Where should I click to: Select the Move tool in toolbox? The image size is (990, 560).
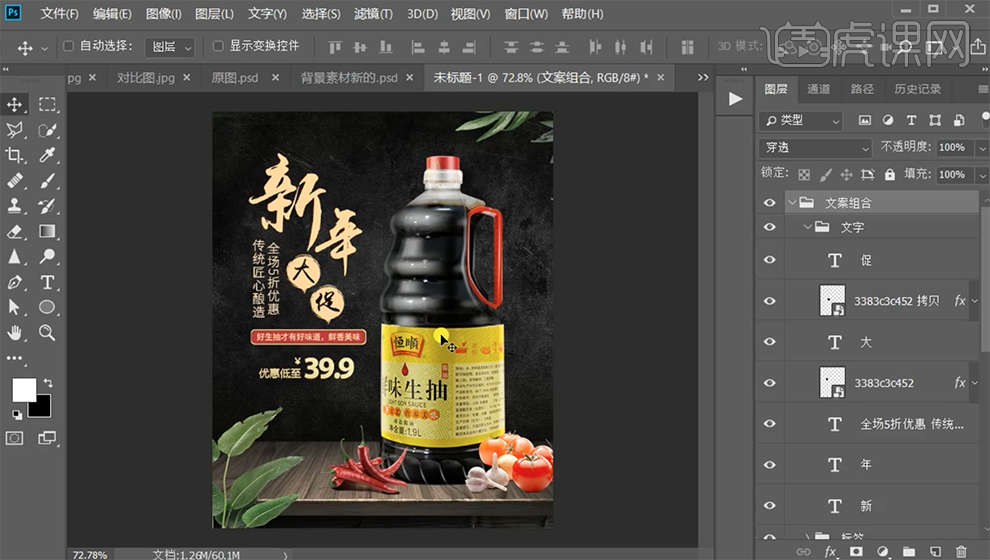click(x=15, y=104)
